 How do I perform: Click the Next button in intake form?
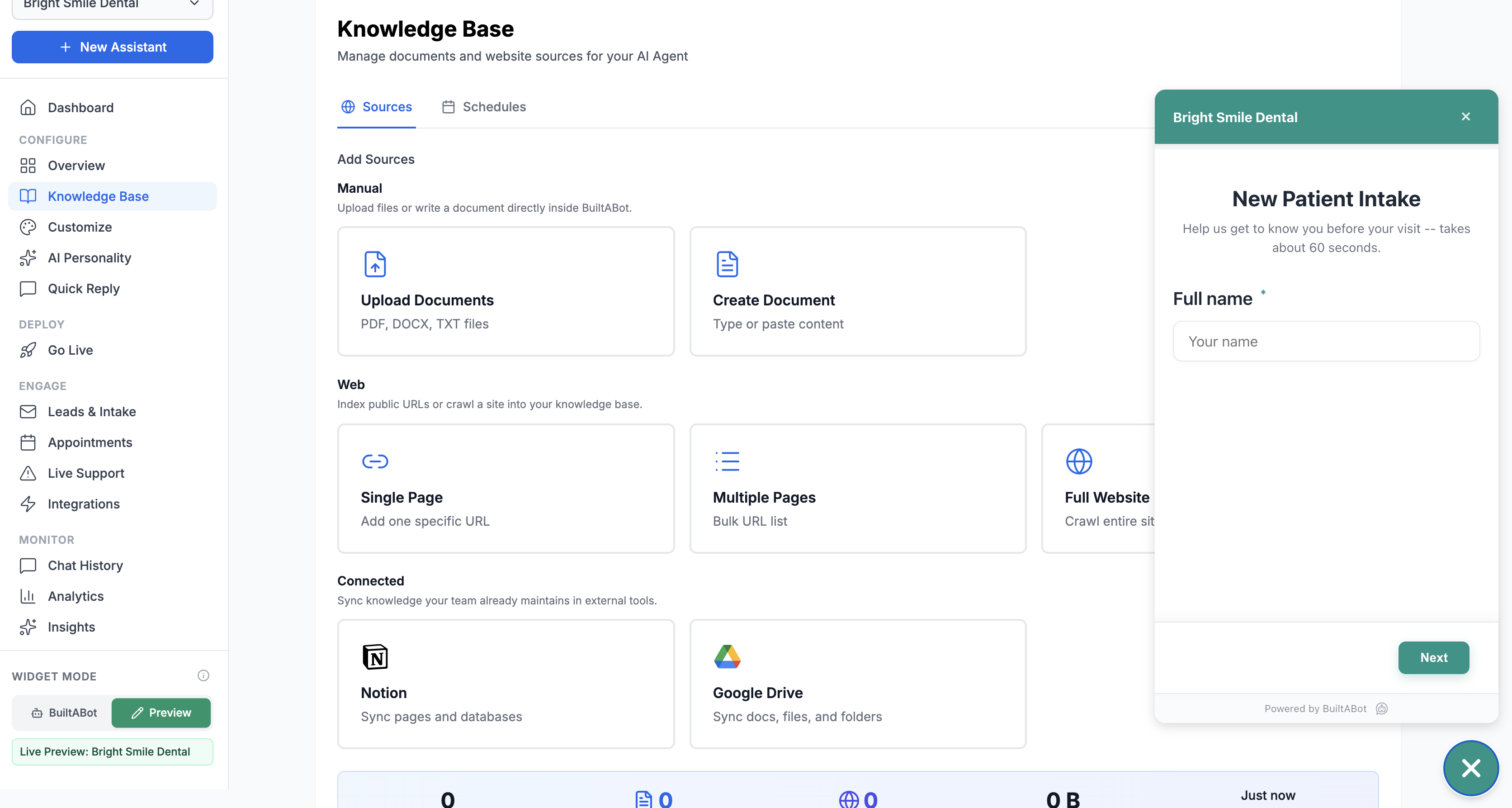pyautogui.click(x=1433, y=658)
